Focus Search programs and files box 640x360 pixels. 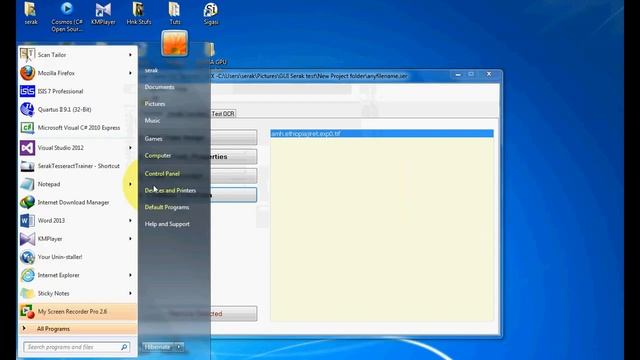[77, 347]
